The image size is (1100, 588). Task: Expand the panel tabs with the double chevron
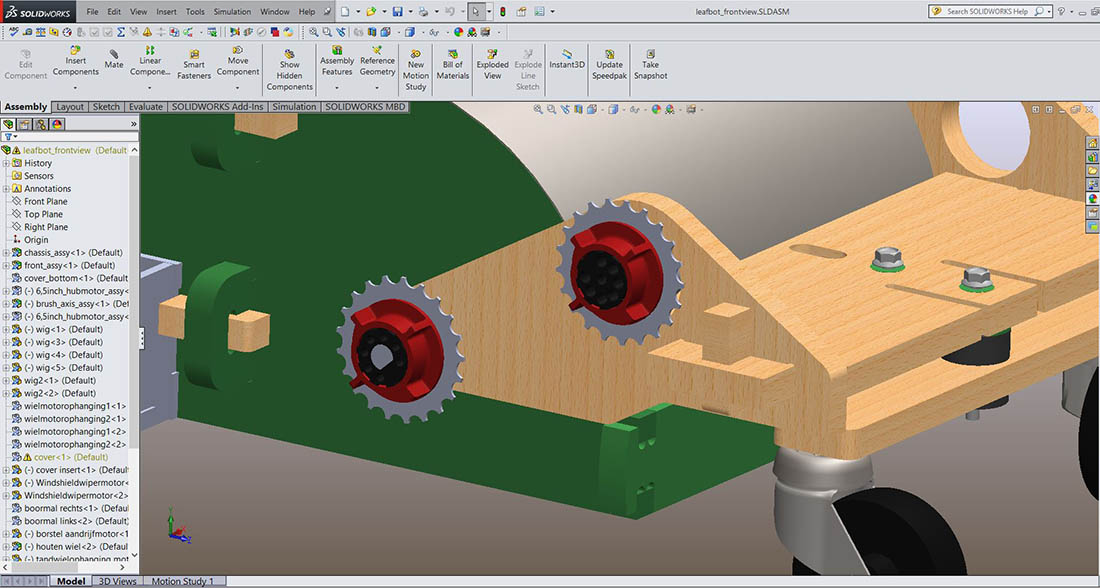pyautogui.click(x=133, y=124)
